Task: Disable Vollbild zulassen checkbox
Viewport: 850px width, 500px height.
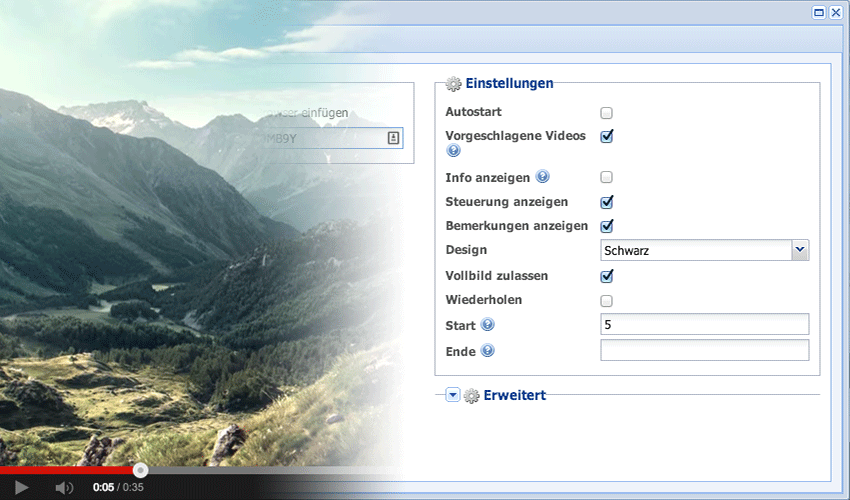Action: click(606, 276)
